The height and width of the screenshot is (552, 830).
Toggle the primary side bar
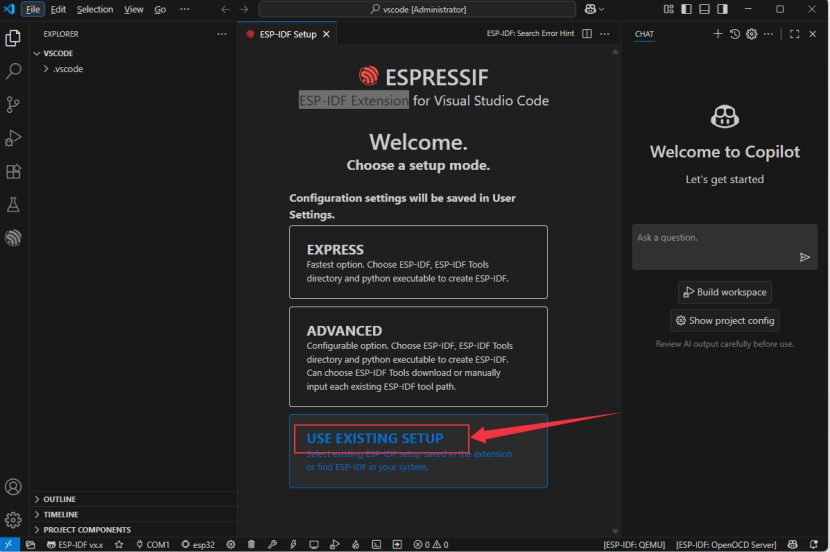tap(687, 9)
